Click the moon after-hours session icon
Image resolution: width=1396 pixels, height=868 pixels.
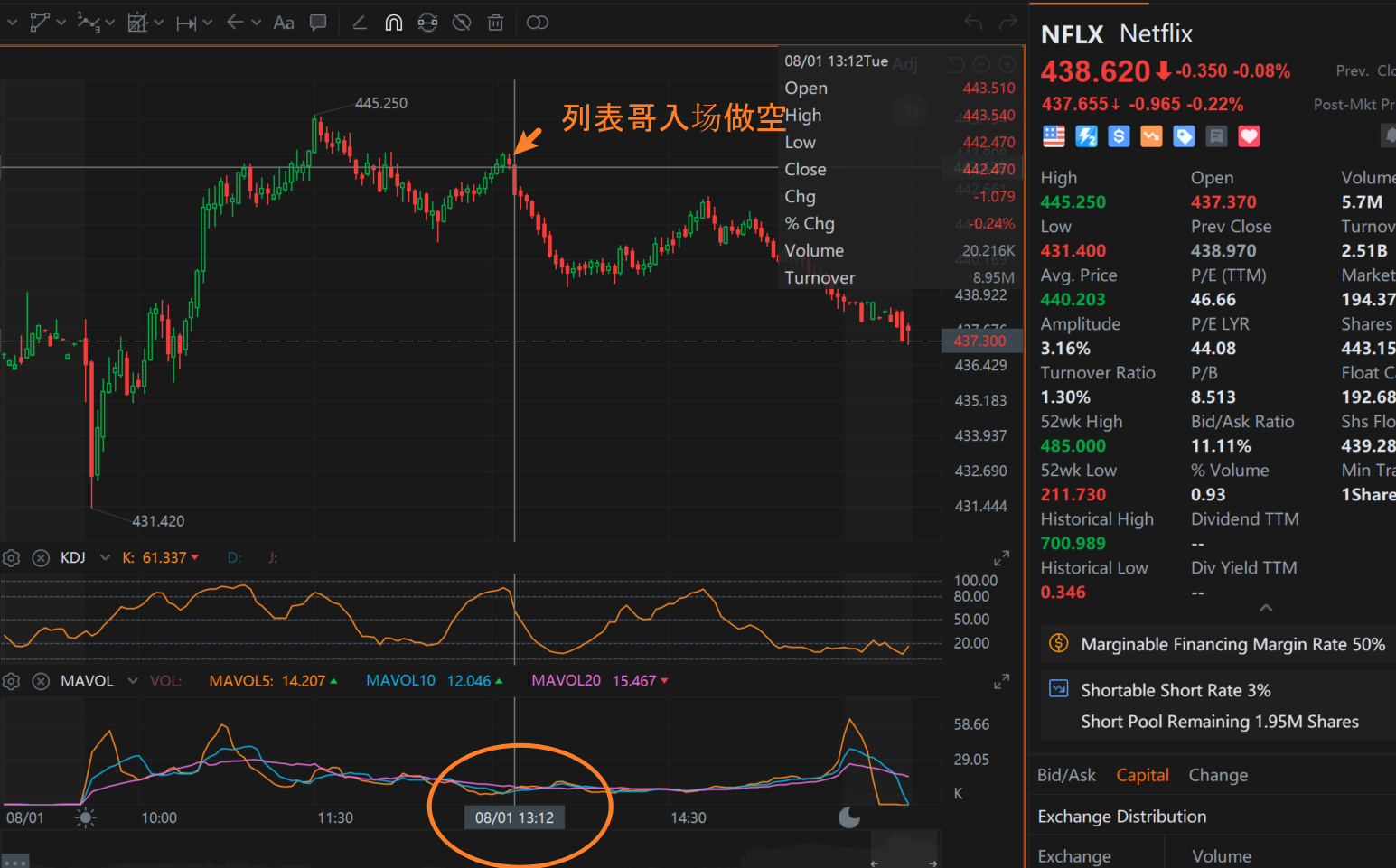tap(849, 817)
